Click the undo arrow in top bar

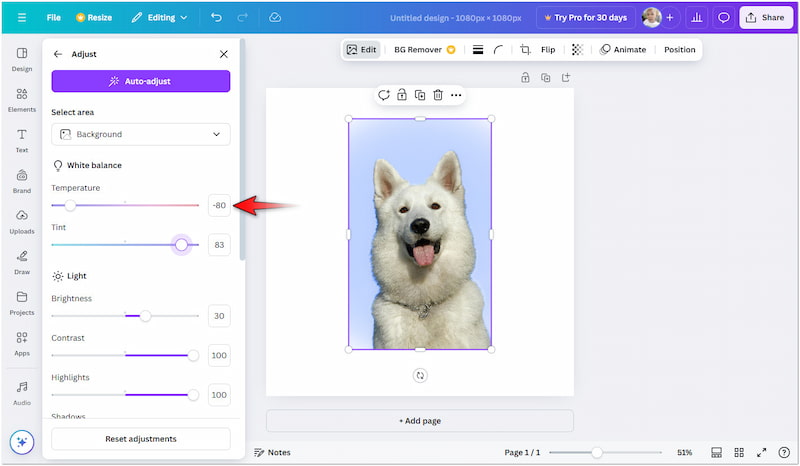[x=217, y=18]
